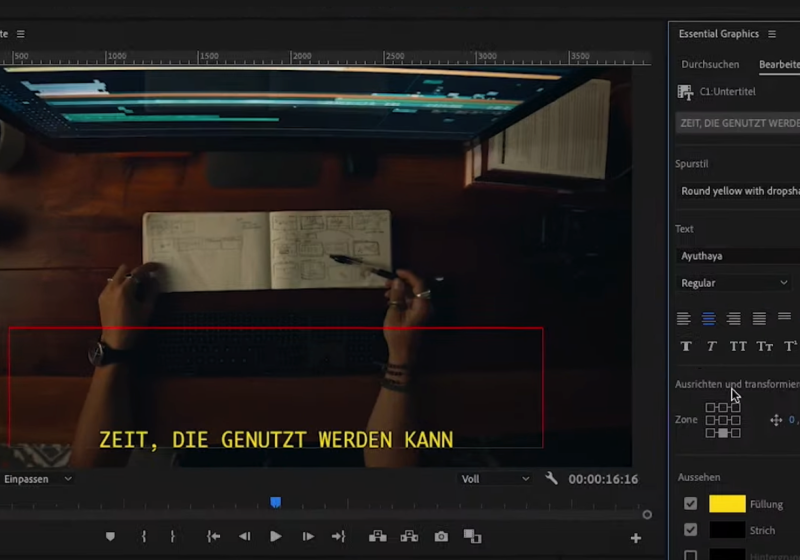Open the Ayuthaya font dropdown

point(738,256)
